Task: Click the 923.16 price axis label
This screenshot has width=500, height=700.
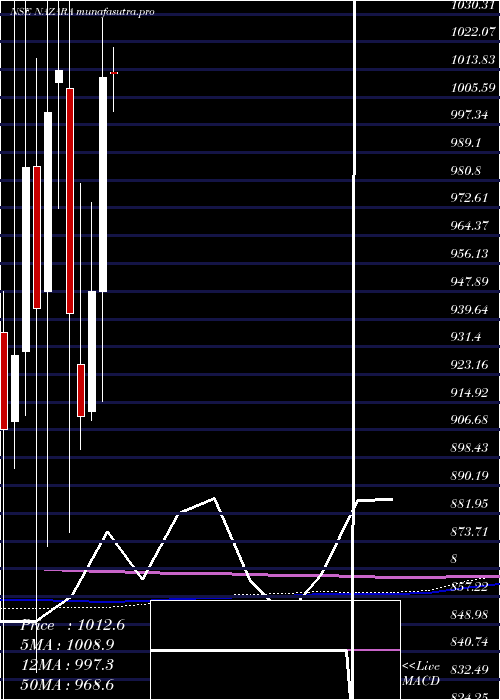Action: point(469,365)
